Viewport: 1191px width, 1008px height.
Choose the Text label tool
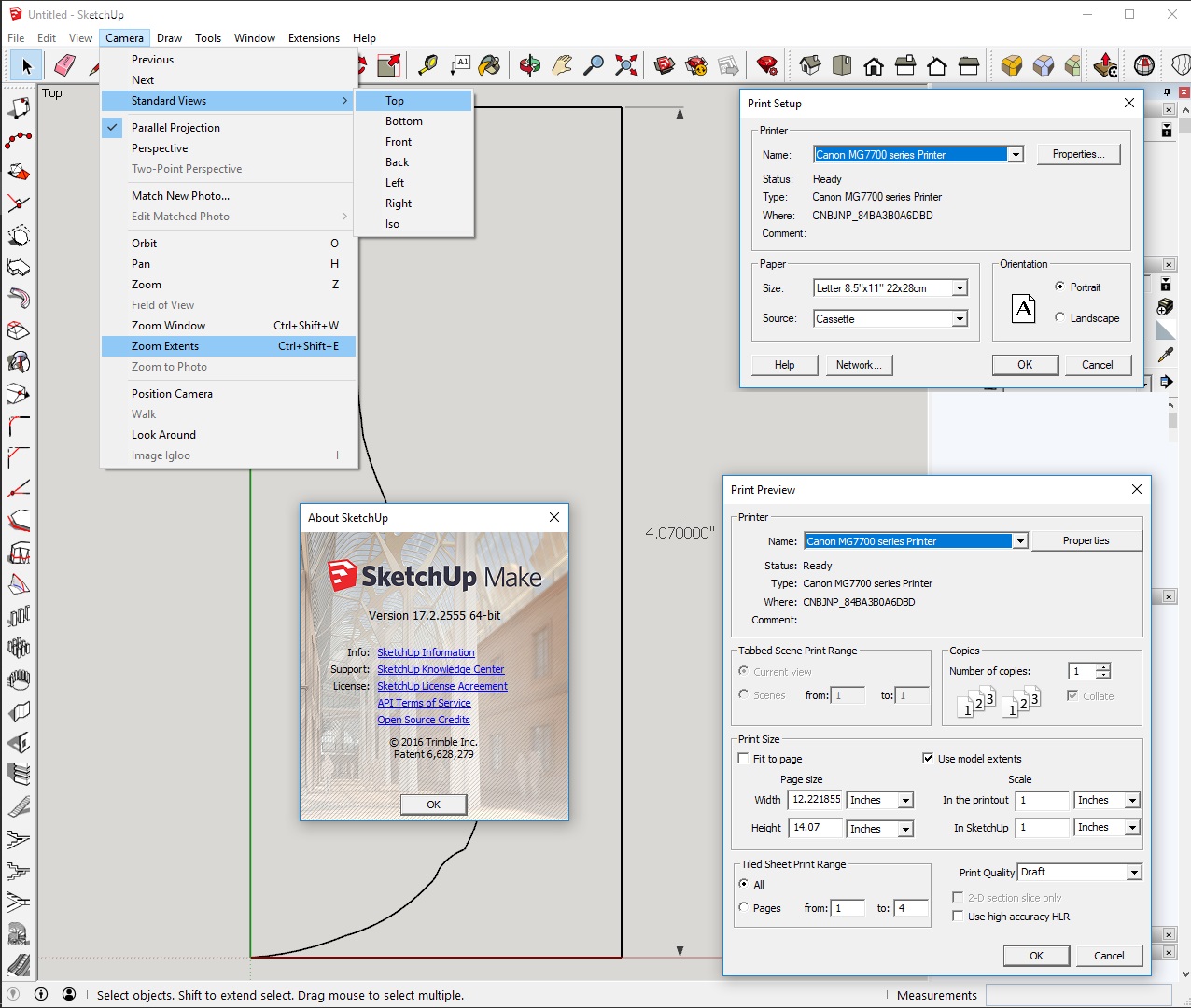point(460,65)
